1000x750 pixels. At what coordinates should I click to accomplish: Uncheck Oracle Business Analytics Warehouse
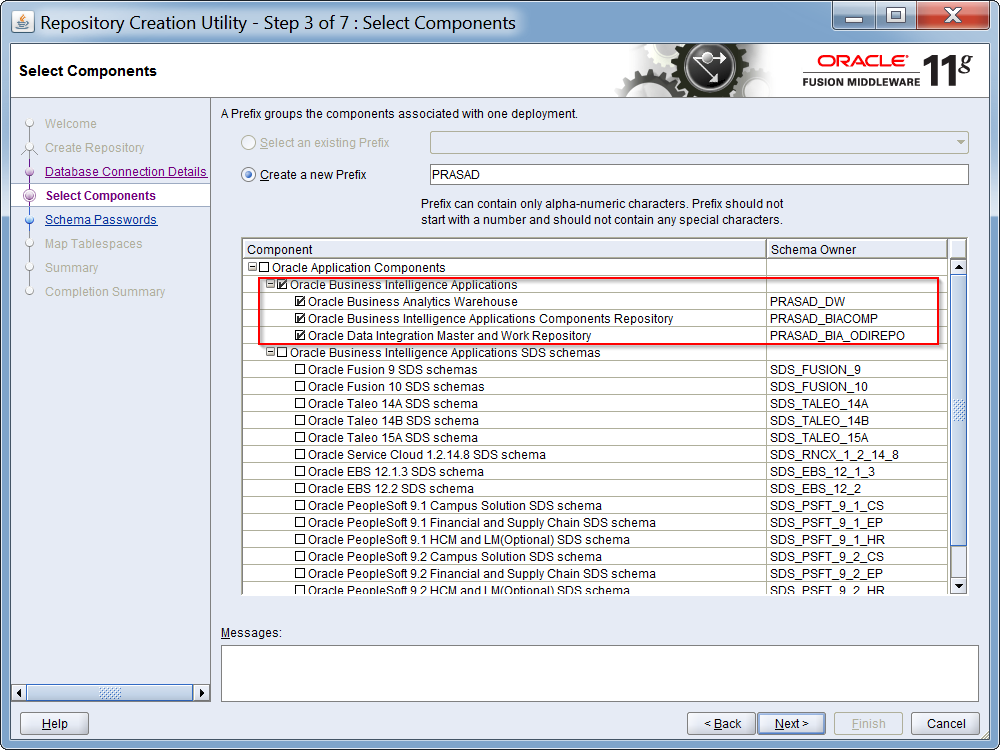(x=300, y=301)
